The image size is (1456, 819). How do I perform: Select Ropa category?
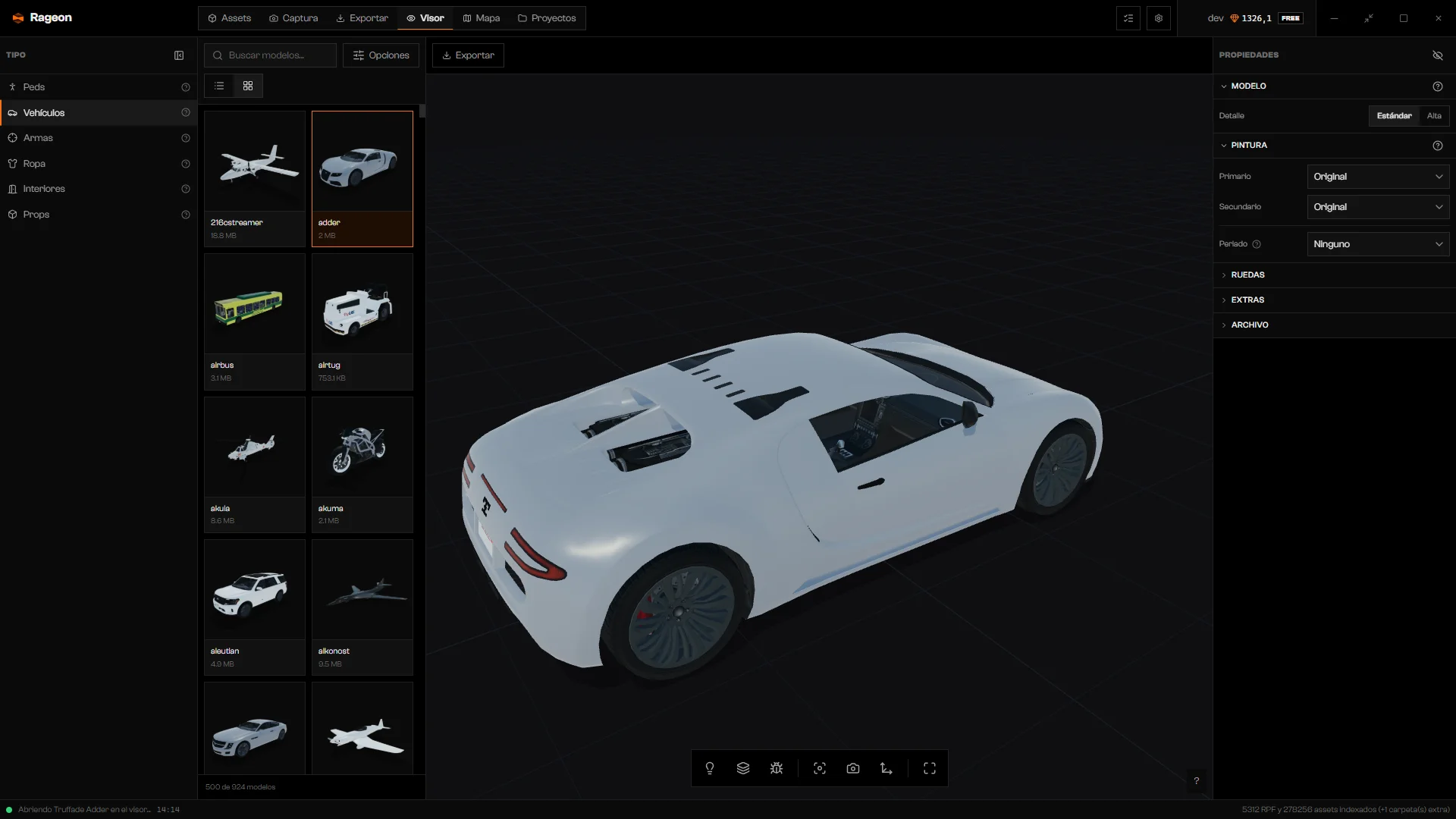point(99,164)
